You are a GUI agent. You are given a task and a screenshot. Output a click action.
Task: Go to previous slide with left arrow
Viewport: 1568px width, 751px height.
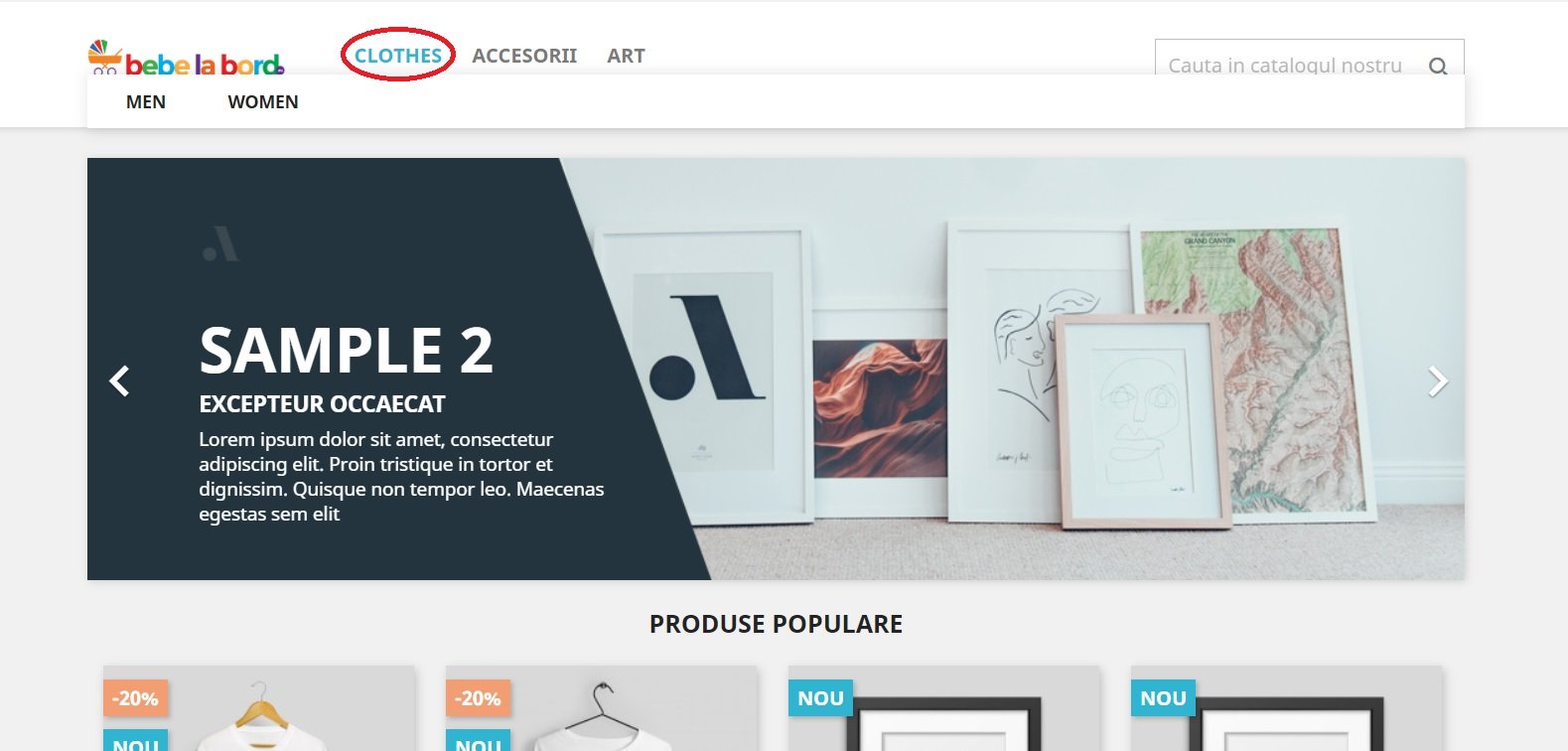119,381
